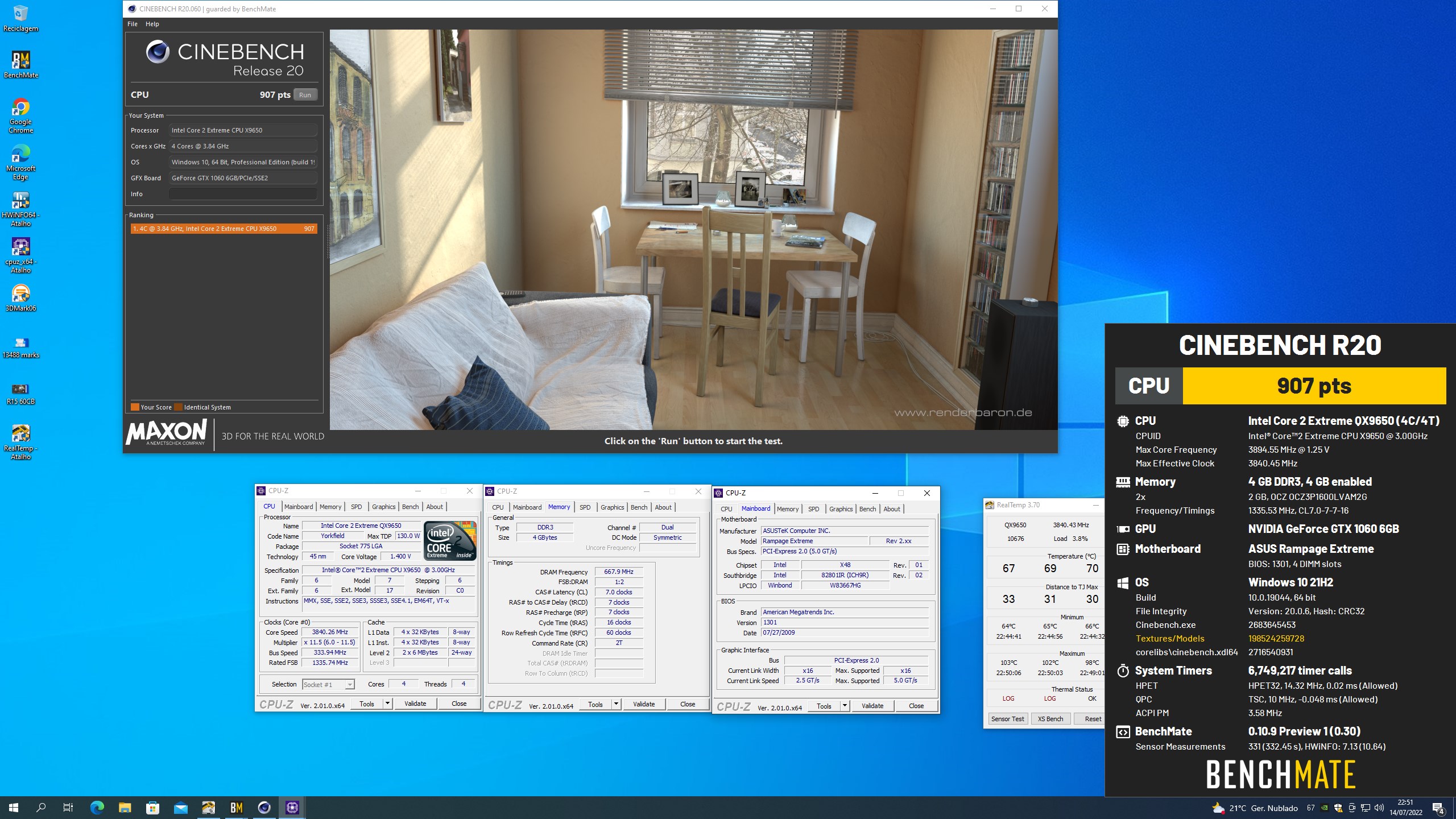1456x819 pixels.
Task: Open Mail from the taskbar
Action: click(180, 808)
